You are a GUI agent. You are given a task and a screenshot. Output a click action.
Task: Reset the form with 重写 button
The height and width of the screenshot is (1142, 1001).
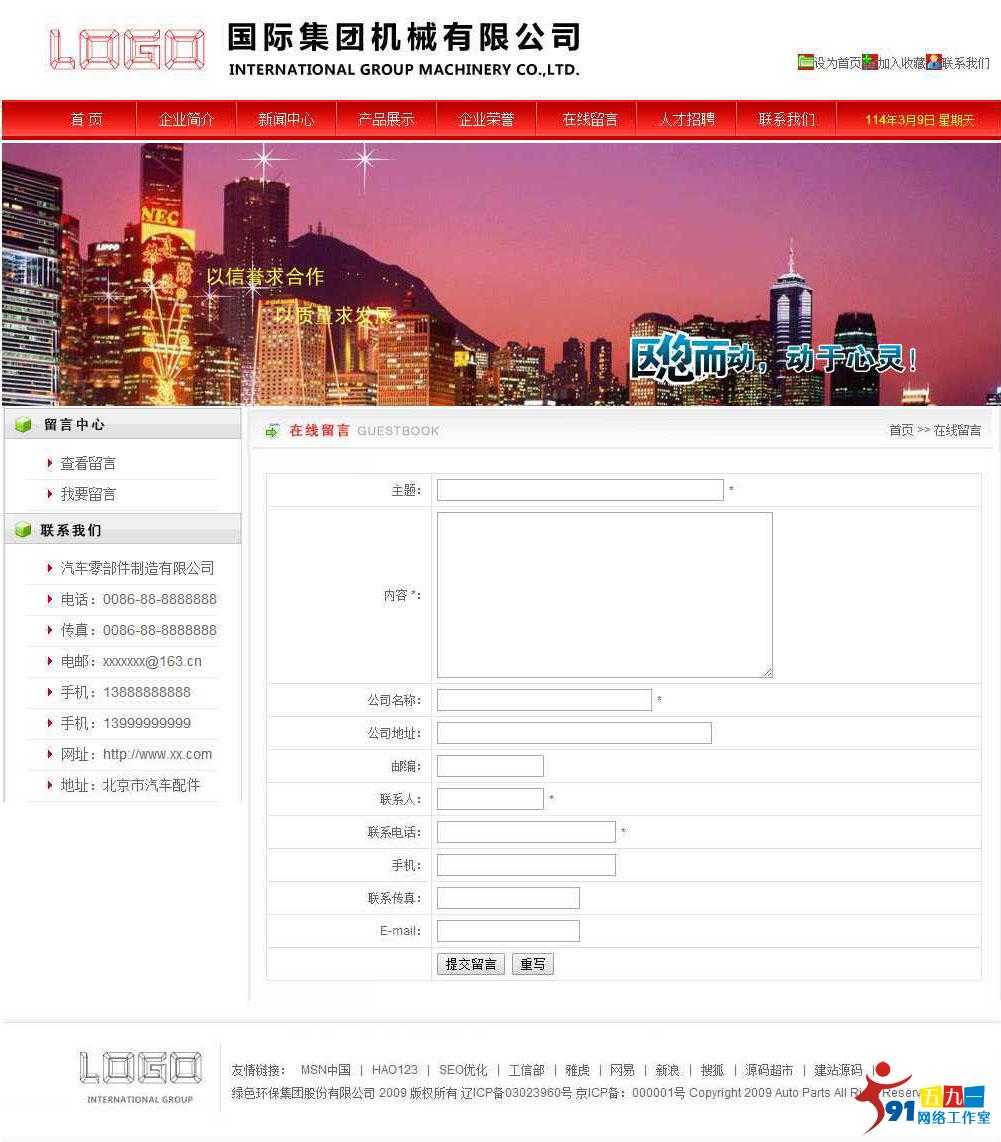pyautogui.click(x=532, y=964)
